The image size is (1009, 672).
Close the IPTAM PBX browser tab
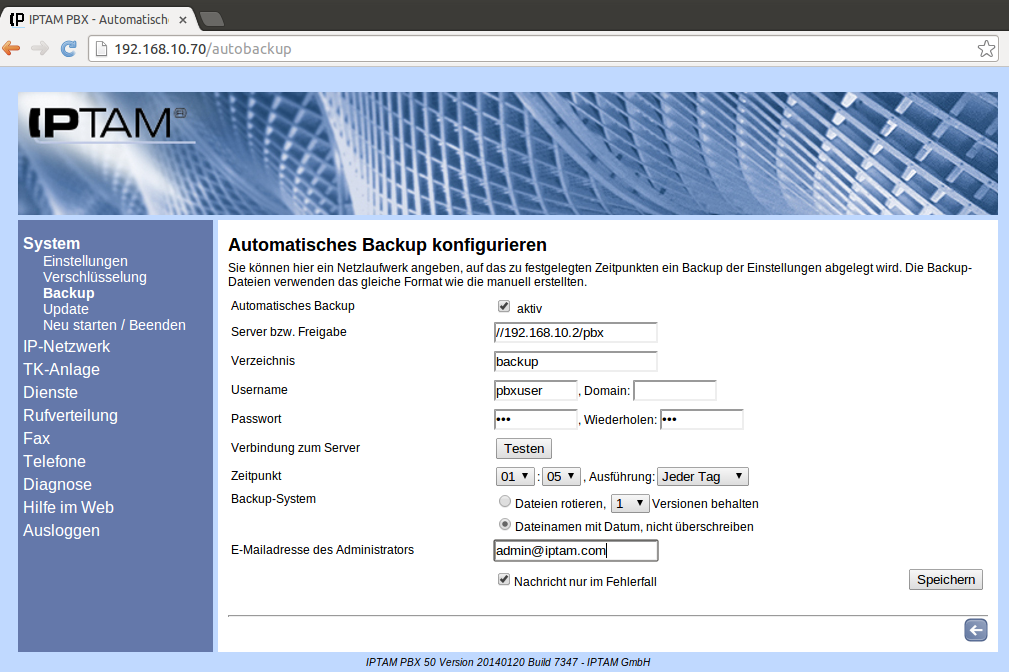(x=183, y=19)
